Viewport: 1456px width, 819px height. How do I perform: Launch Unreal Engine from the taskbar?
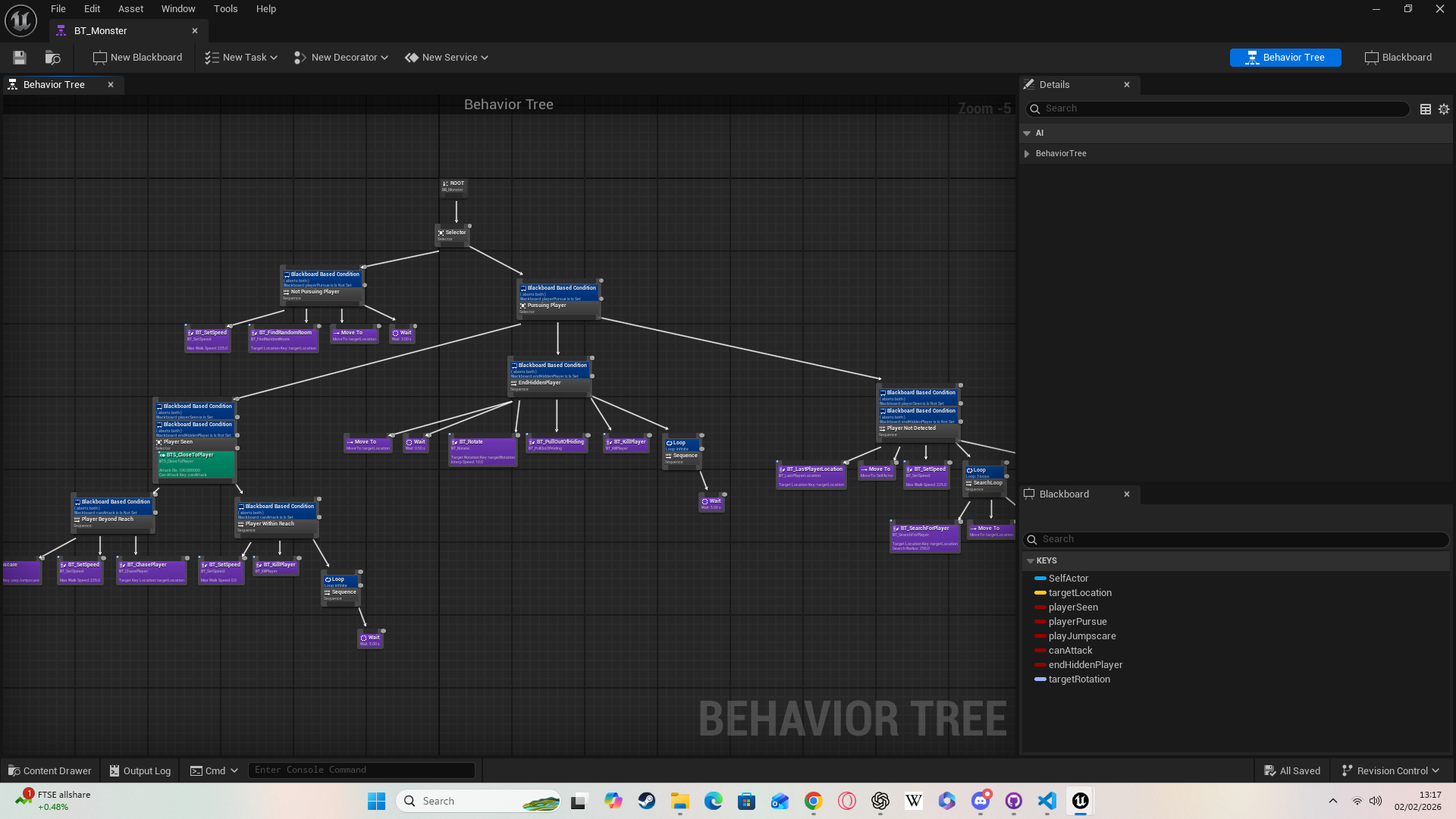click(1080, 800)
